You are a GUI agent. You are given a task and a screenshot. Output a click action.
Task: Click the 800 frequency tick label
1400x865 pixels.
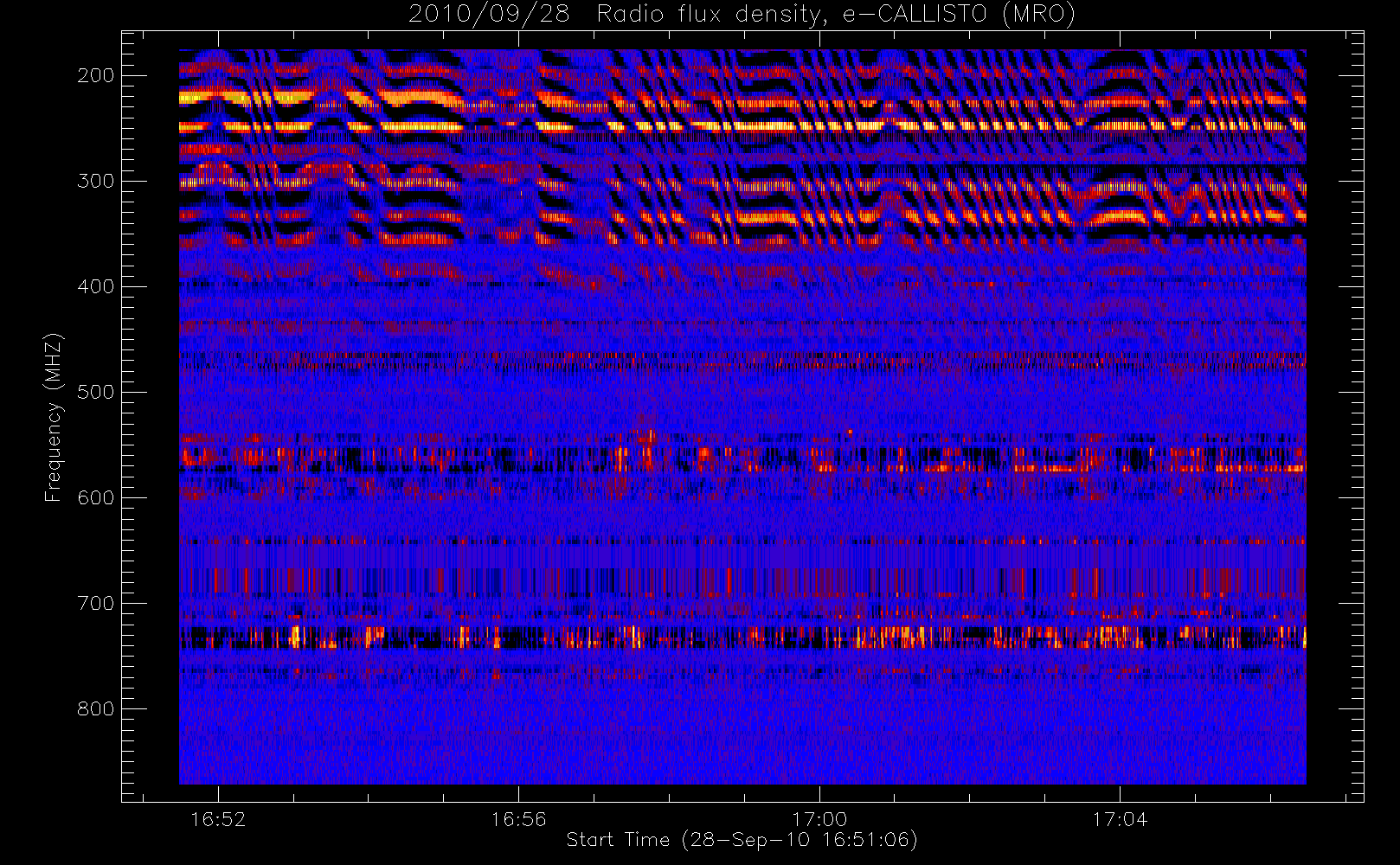[96, 708]
